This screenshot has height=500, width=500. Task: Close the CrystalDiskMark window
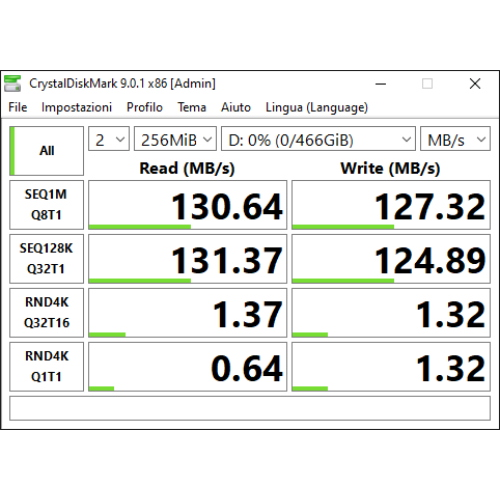coord(475,84)
